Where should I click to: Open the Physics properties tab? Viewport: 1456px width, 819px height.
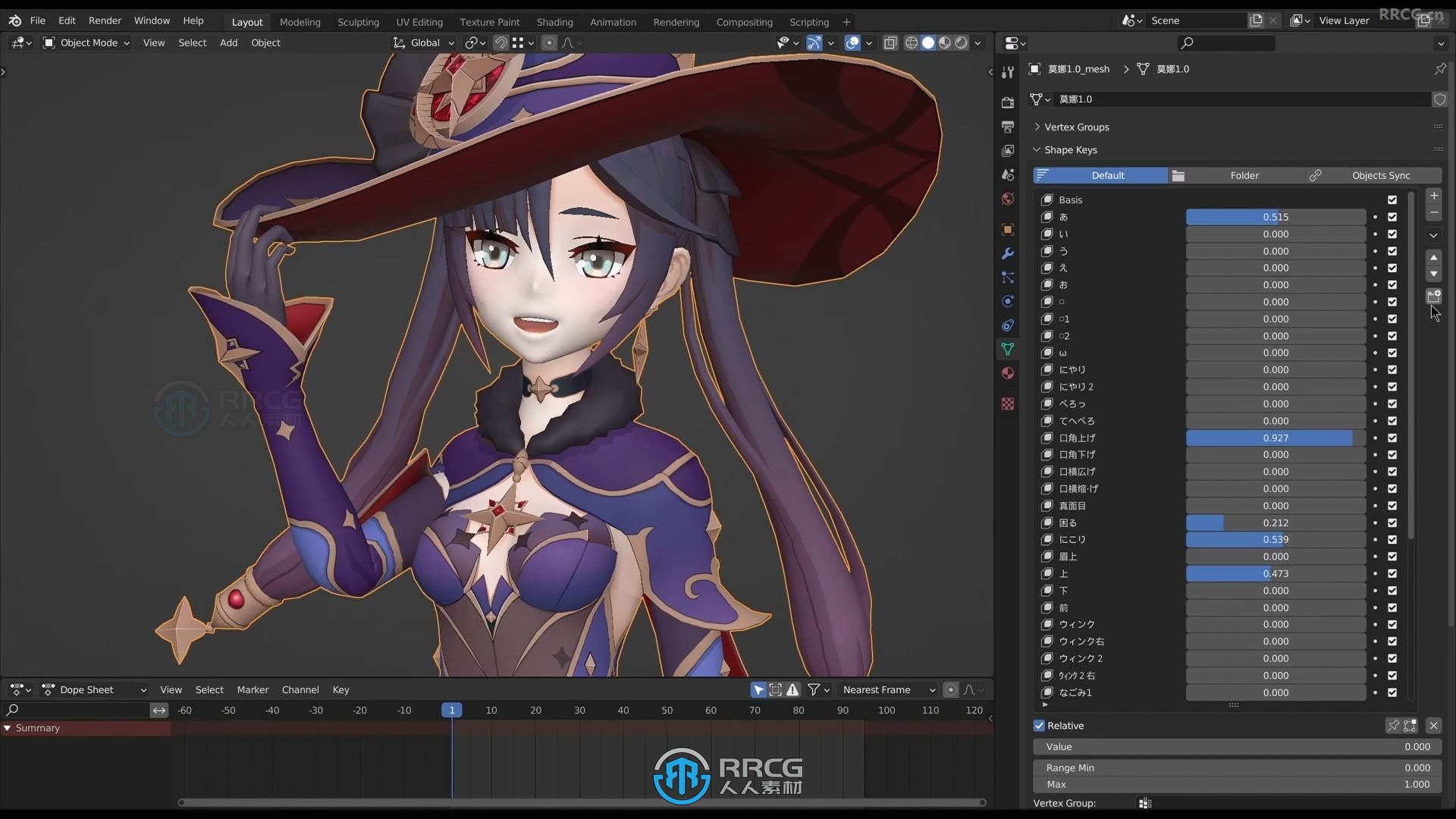(x=1007, y=301)
